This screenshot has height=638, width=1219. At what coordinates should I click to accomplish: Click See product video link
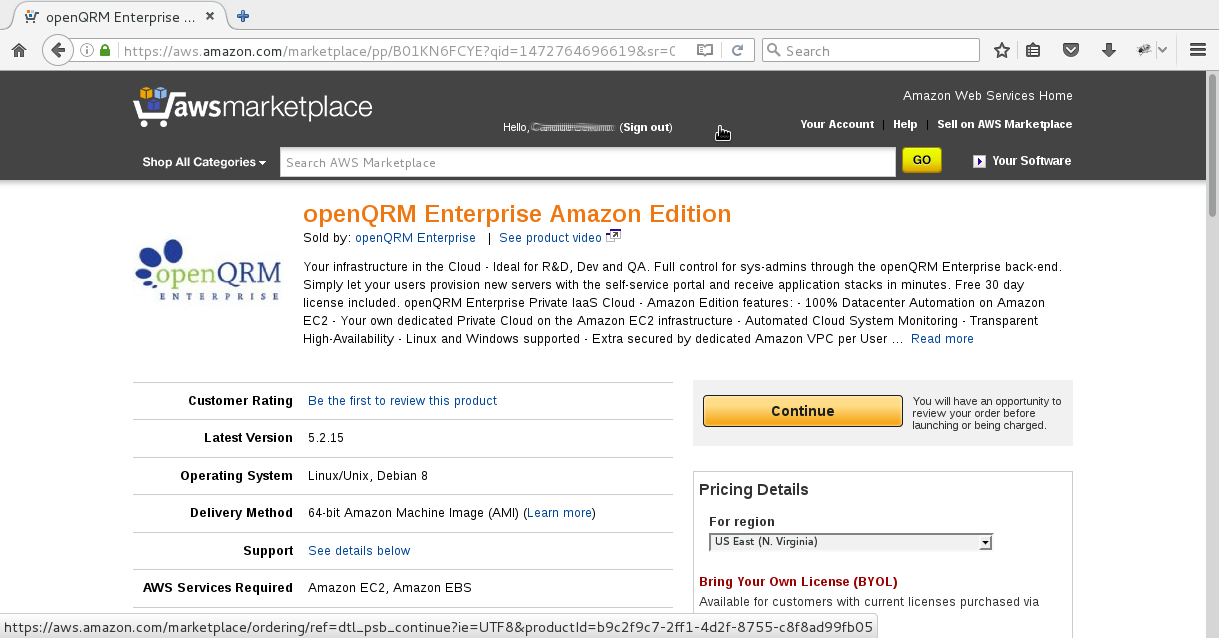(550, 238)
